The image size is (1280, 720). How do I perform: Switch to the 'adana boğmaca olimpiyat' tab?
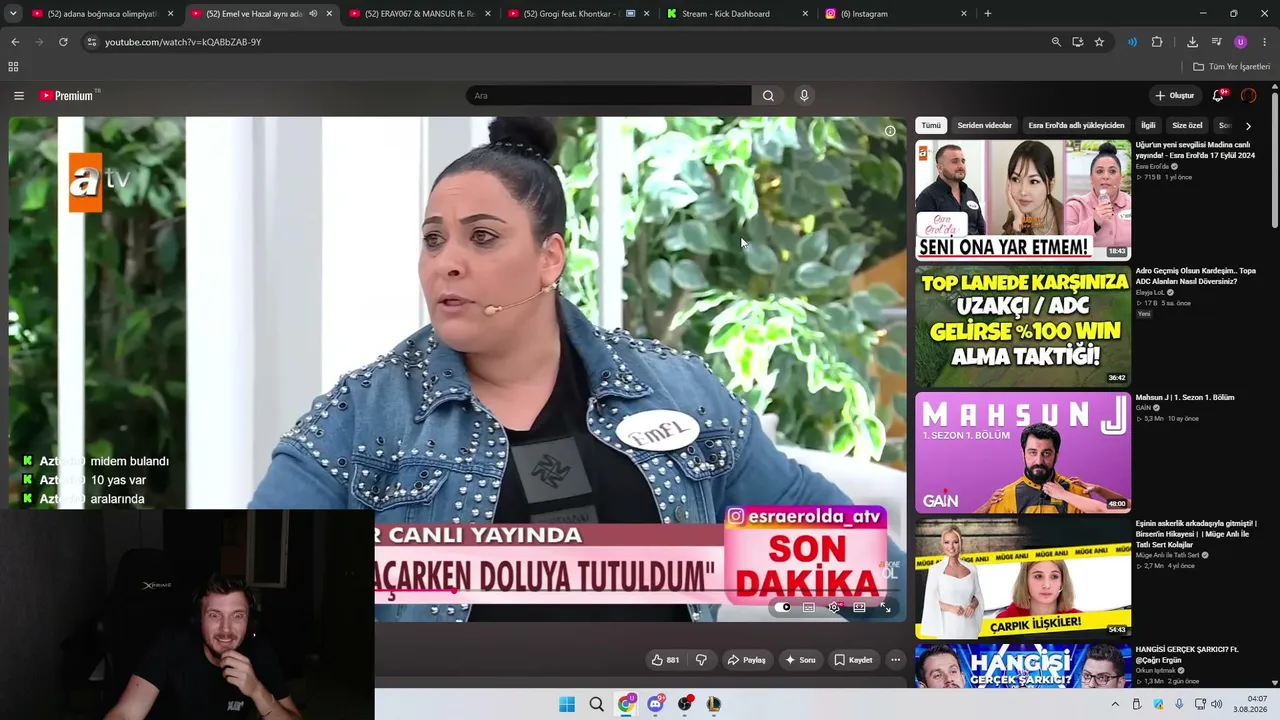tap(103, 14)
